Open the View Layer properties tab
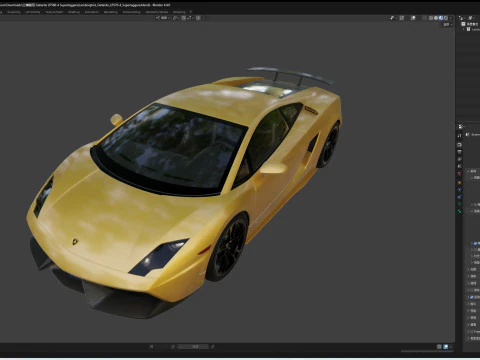This screenshot has height=360, width=480. click(459, 159)
